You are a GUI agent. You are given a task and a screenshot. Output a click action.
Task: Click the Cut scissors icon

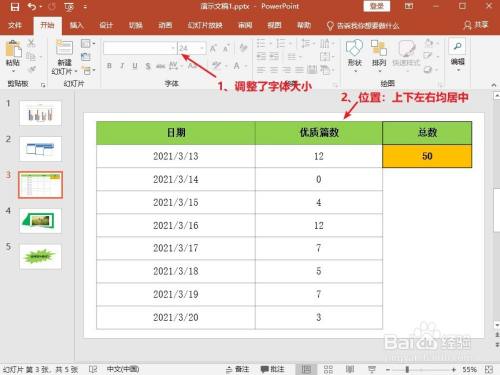pos(31,43)
